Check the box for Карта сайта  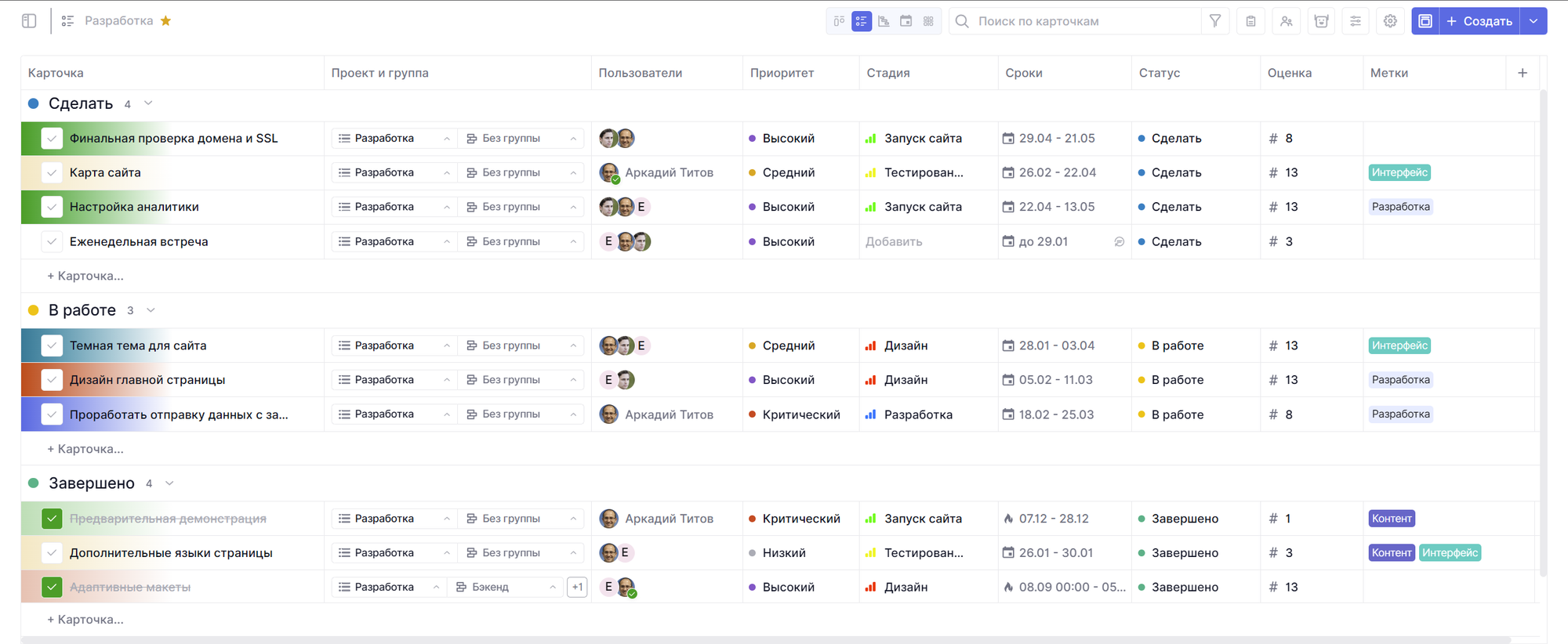(52, 172)
